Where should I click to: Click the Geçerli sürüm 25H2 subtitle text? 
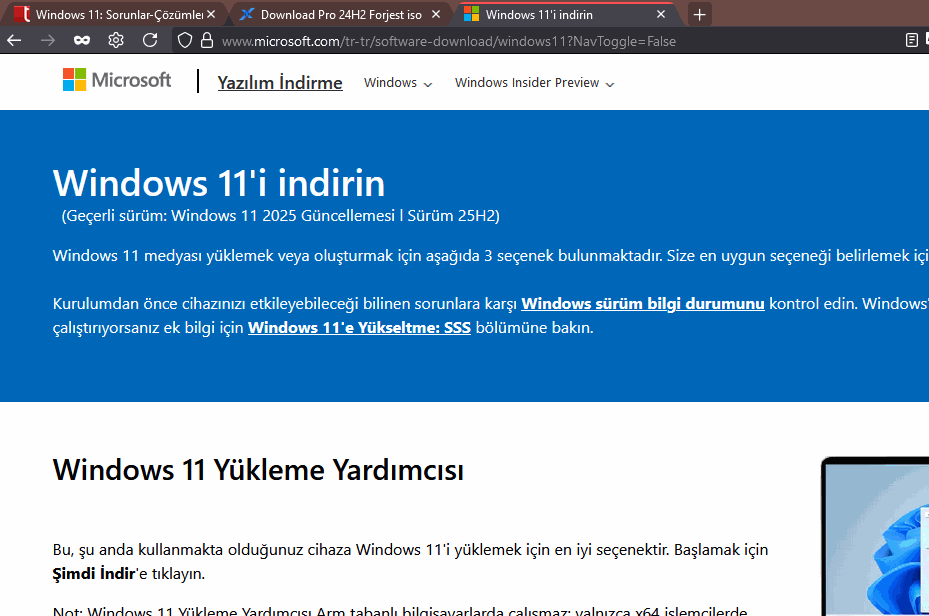pyautogui.click(x=281, y=216)
